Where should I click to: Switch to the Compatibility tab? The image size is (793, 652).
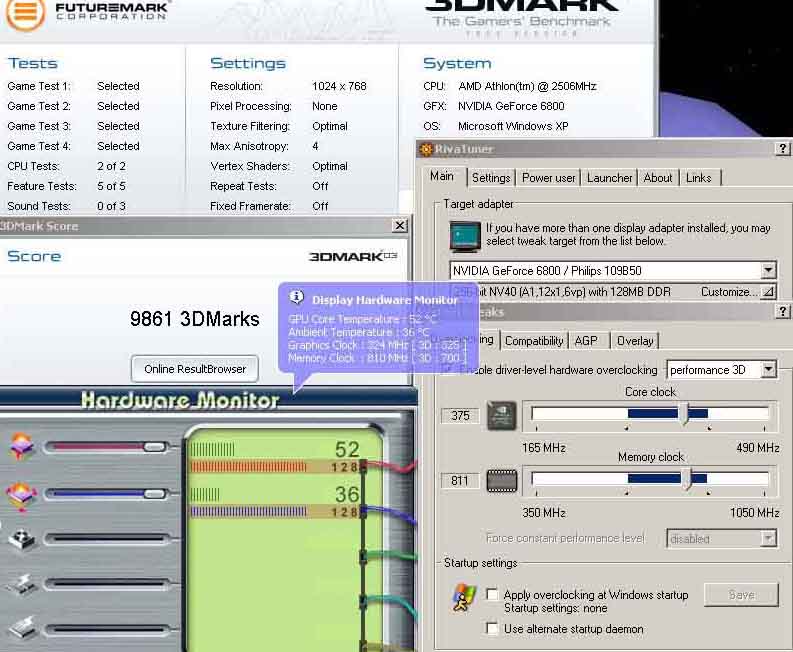534,341
